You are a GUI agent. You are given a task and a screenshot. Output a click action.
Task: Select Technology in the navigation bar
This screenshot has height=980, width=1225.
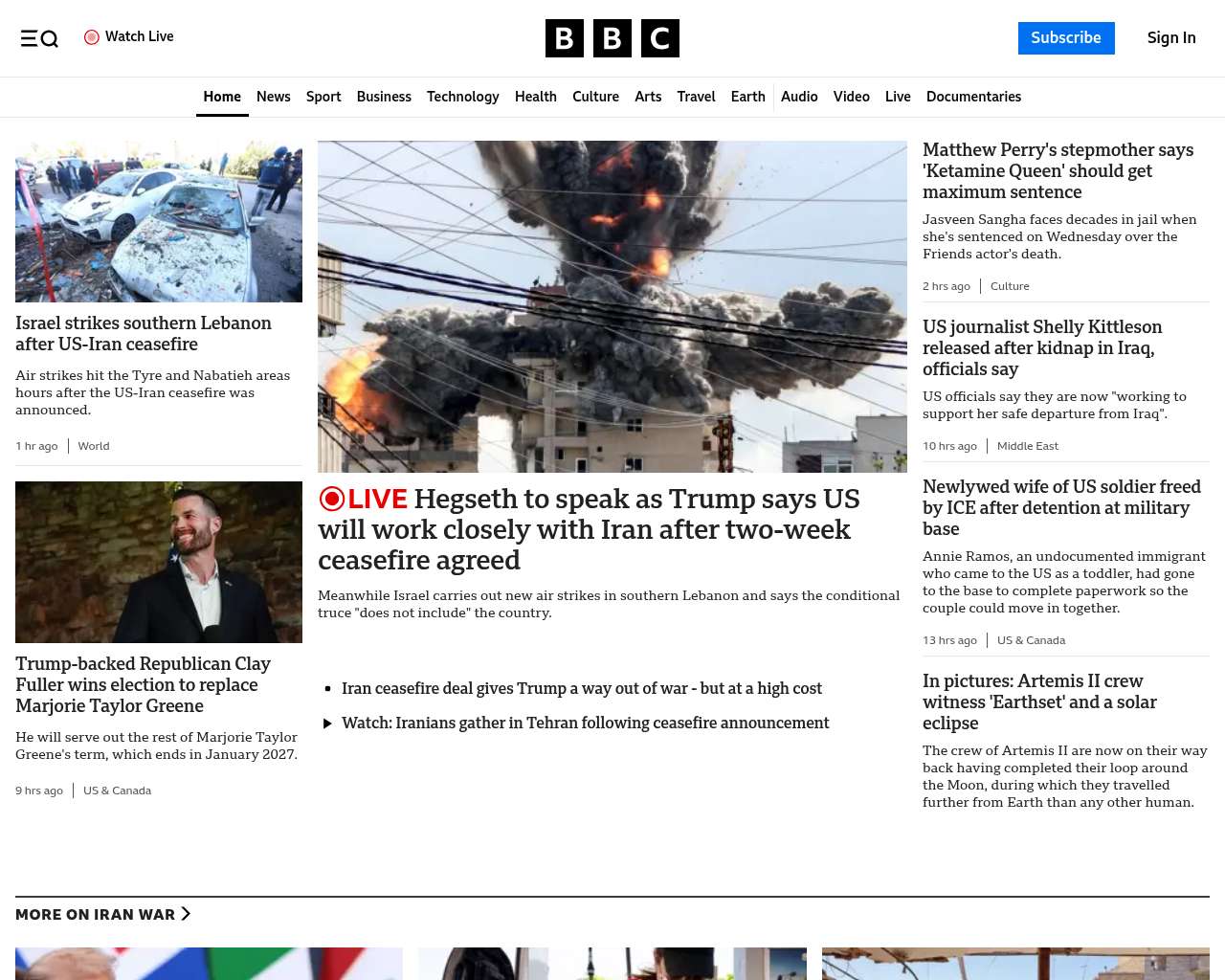(462, 97)
